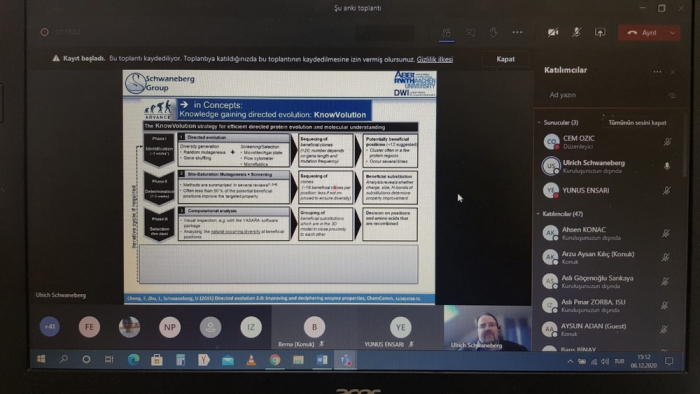Click the share screen icon
Screen dimensions: 700x394
coord(600,33)
